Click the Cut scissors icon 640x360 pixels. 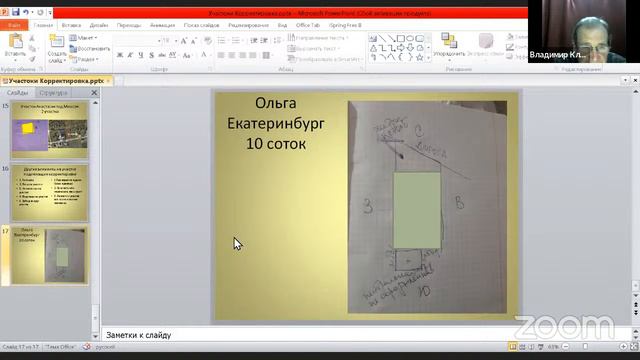32,38
